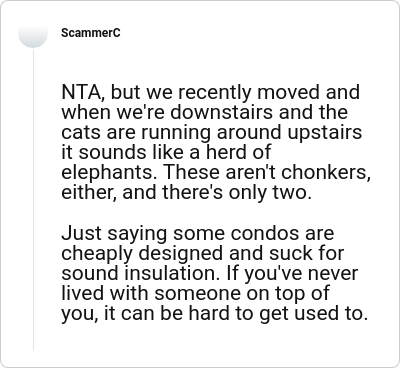Click the phrase cheaply designed
Screen dimensions: 400x368
[143, 253]
